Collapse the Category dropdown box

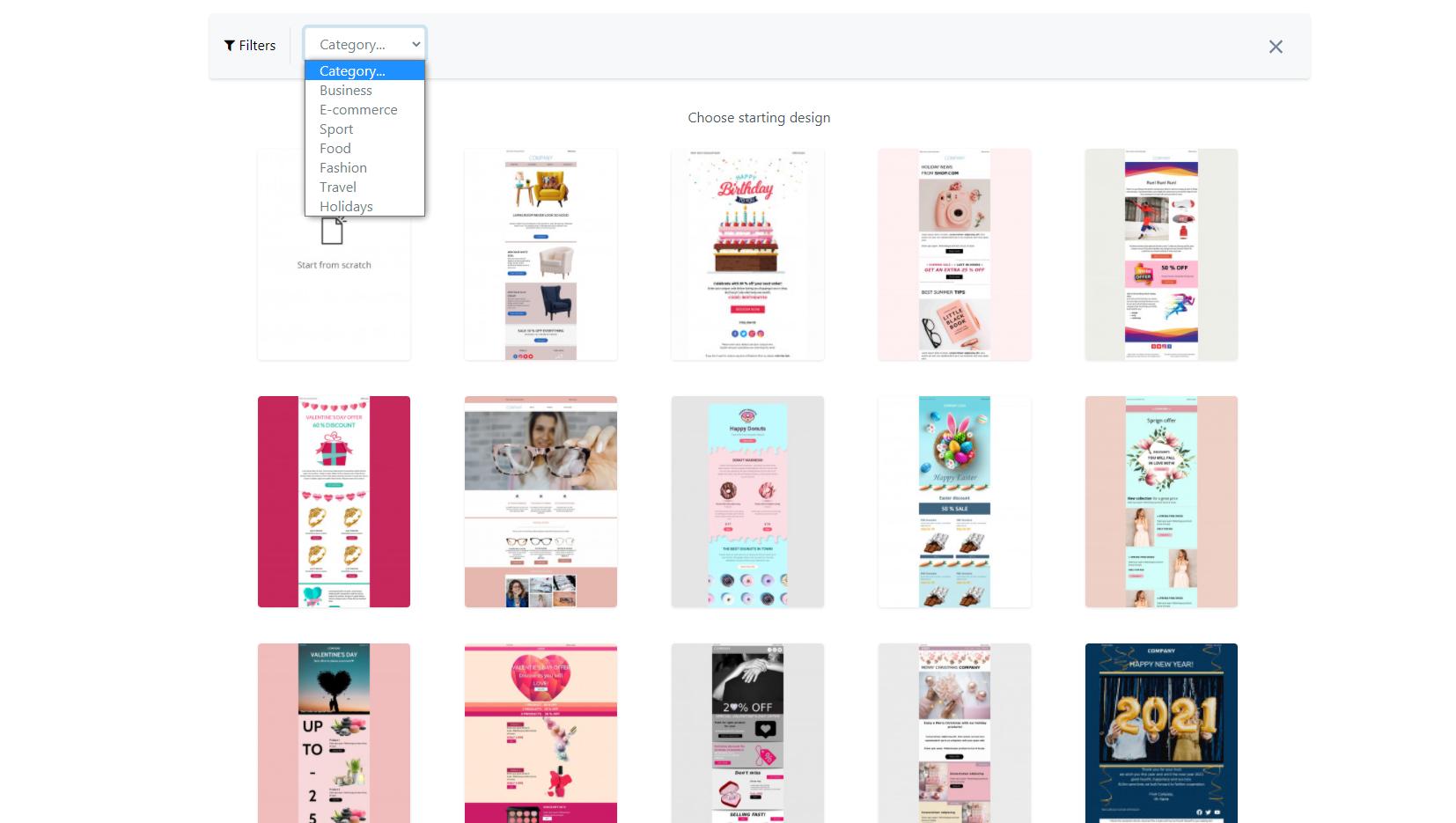point(364,44)
